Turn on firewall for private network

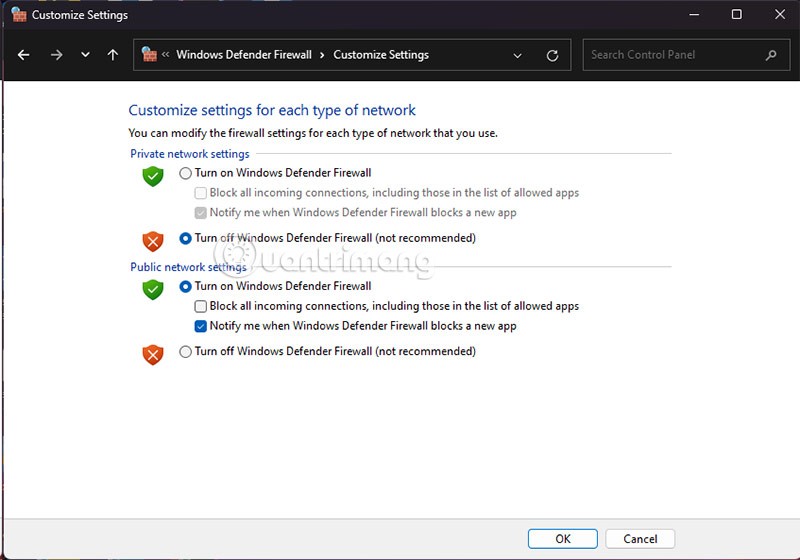point(185,173)
